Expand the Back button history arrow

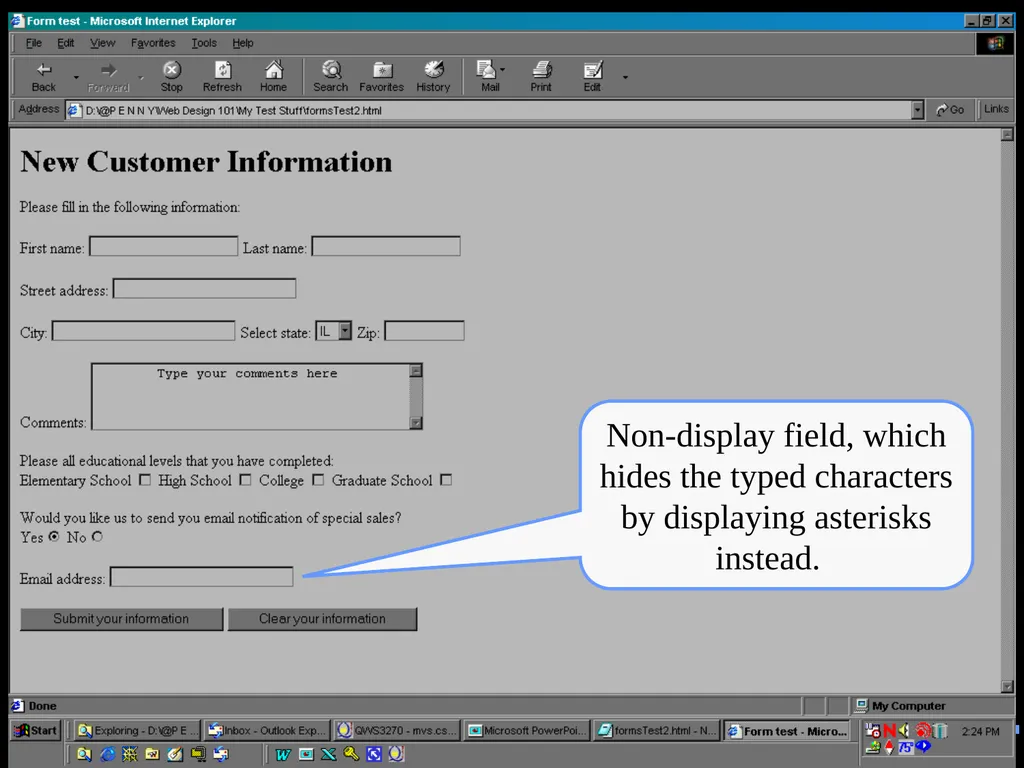pyautogui.click(x=76, y=77)
